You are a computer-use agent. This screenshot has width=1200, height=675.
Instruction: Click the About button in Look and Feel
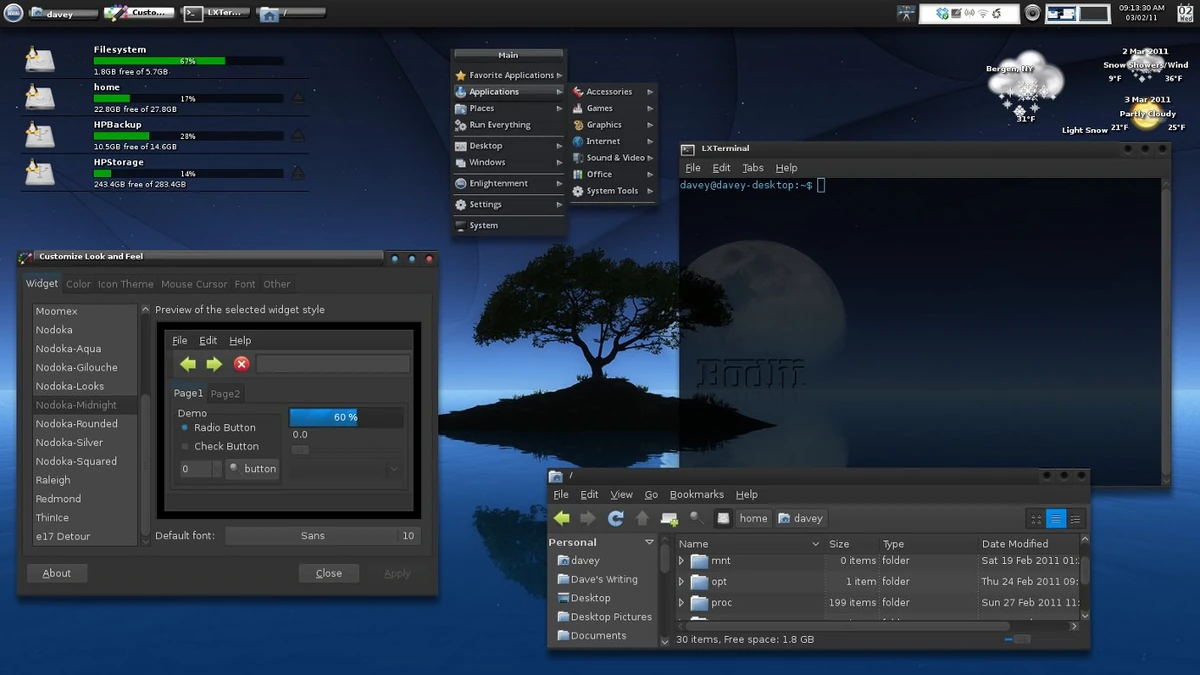[x=57, y=573]
